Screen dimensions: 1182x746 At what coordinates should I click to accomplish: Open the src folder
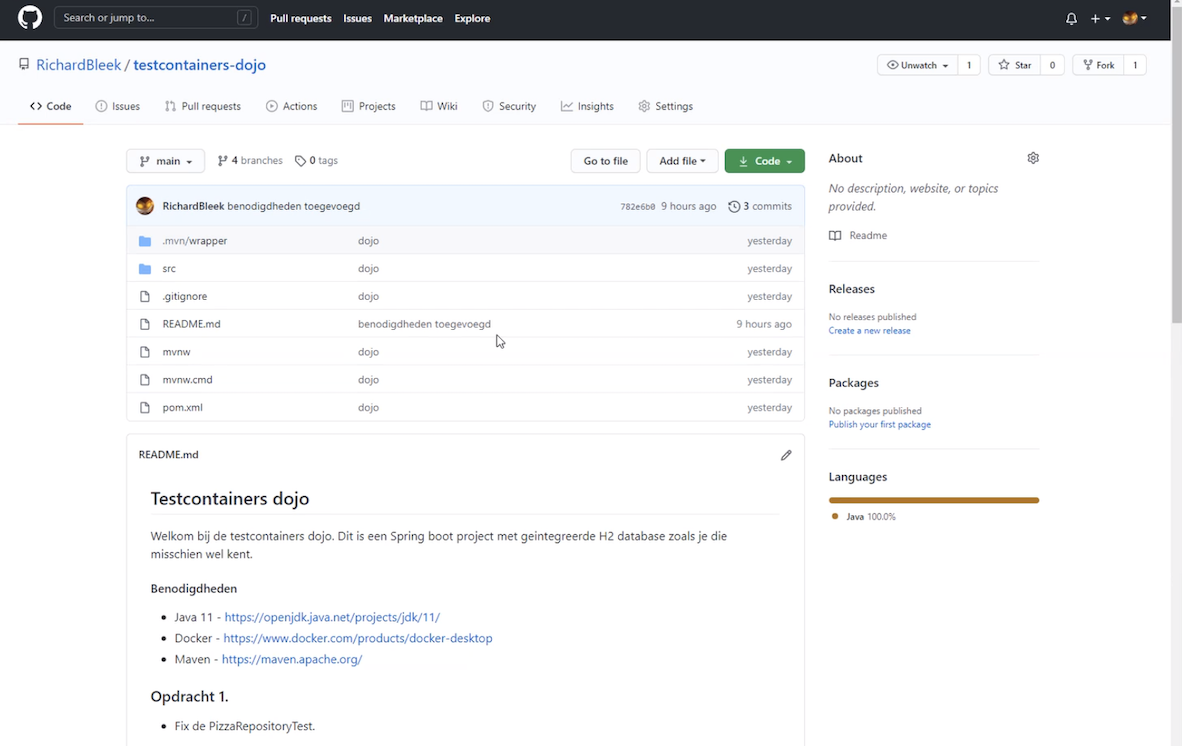(x=169, y=268)
